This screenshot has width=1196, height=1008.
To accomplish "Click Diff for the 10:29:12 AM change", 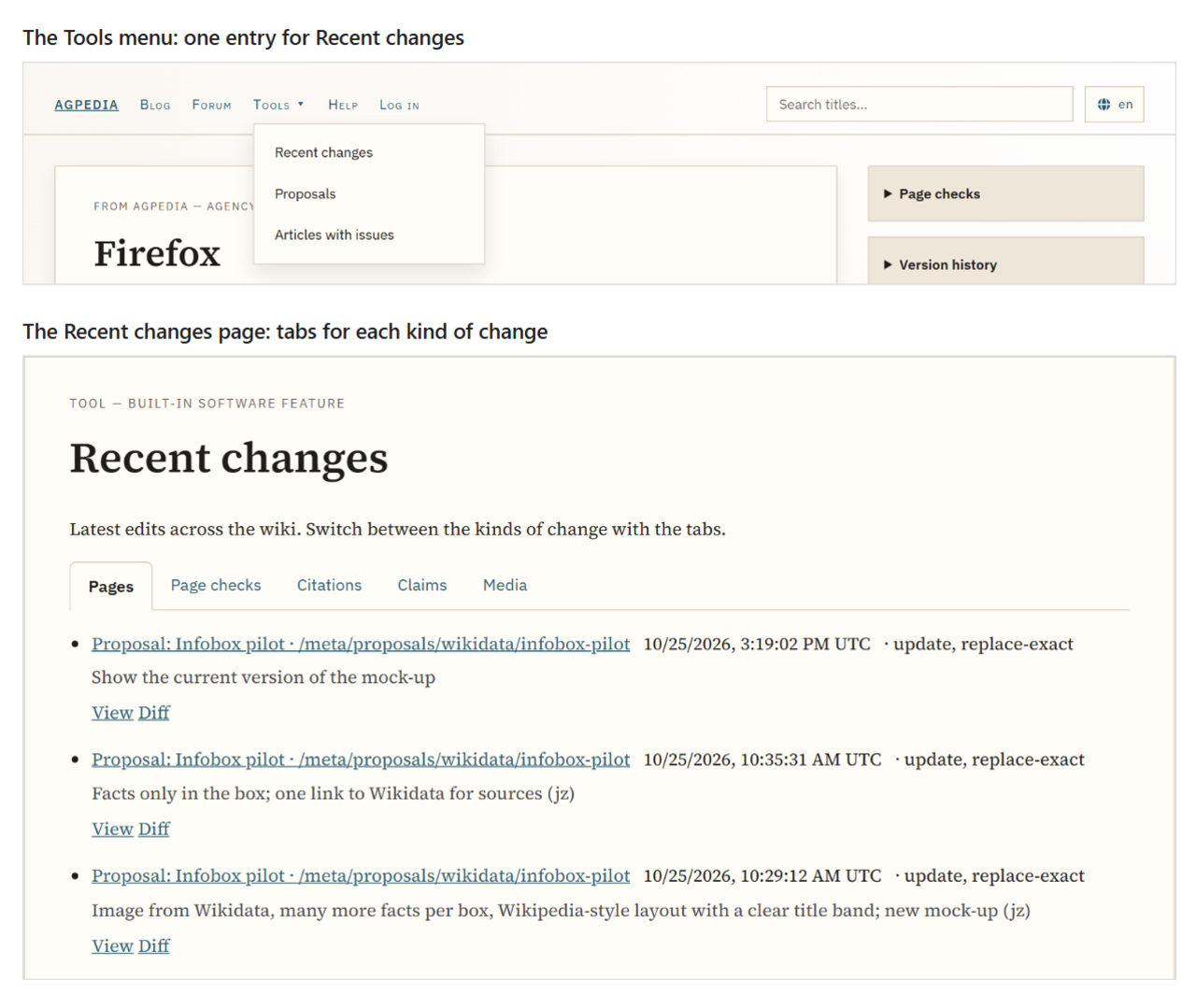I will coord(154,945).
